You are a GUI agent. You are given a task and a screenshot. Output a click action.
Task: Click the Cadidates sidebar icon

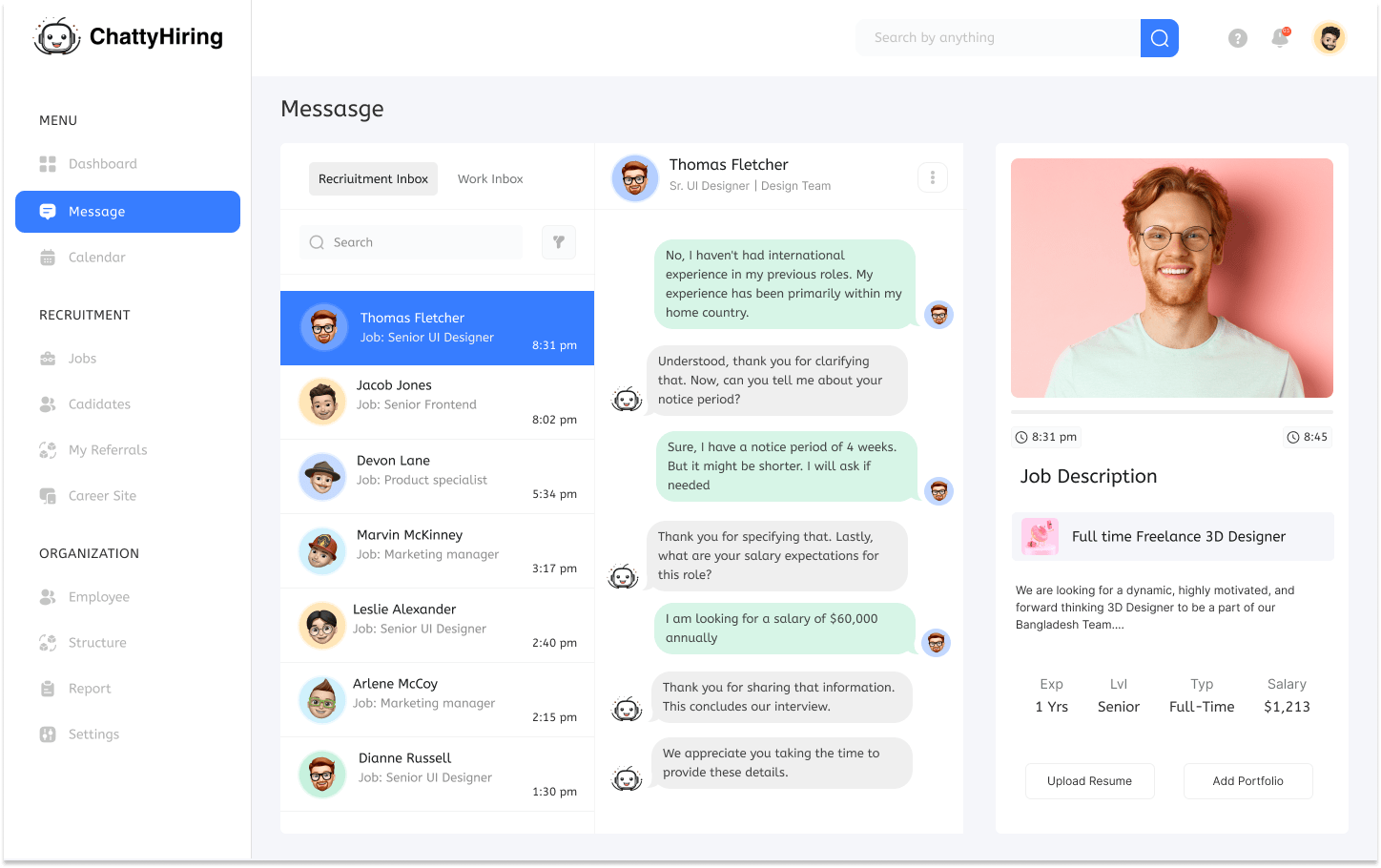(x=47, y=403)
